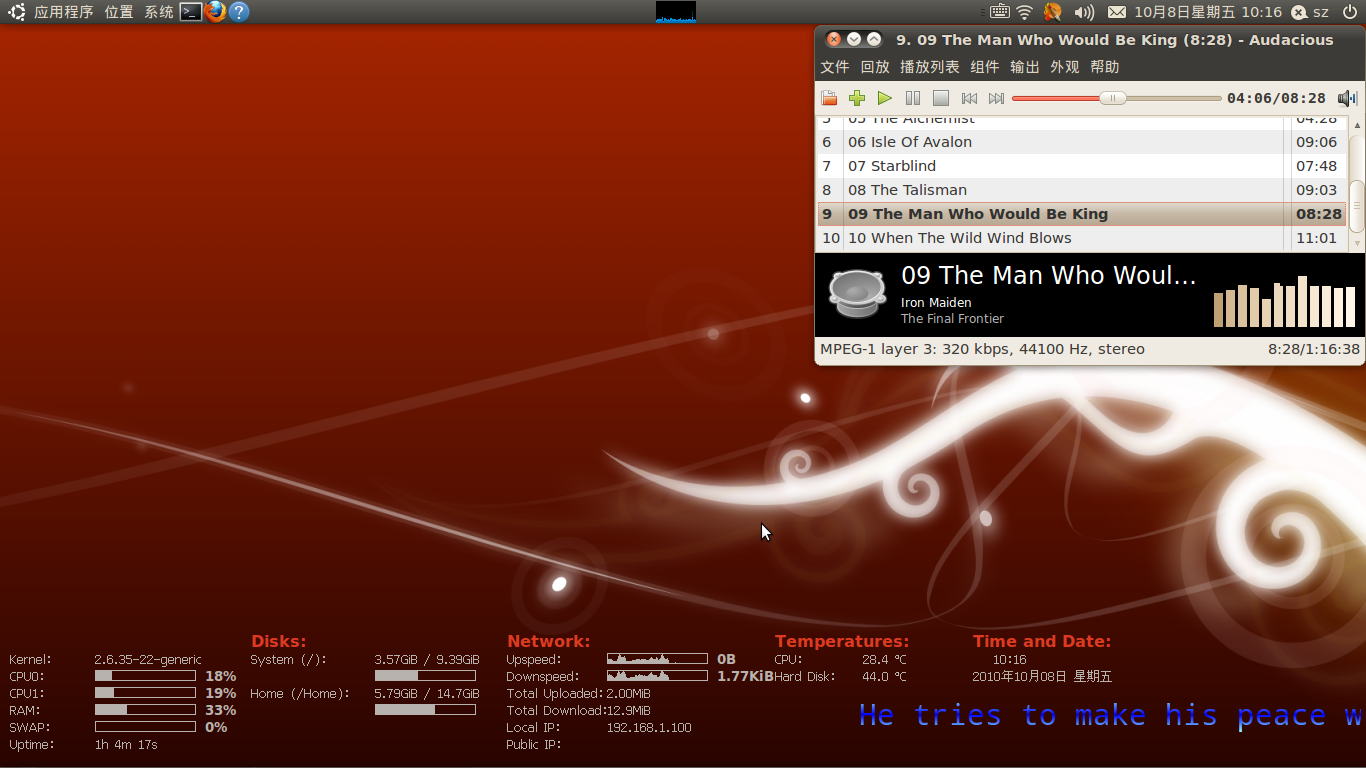The width and height of the screenshot is (1366, 768).
Task: Click the 10月8日星期五 10:16 panel clock
Action: click(1208, 12)
